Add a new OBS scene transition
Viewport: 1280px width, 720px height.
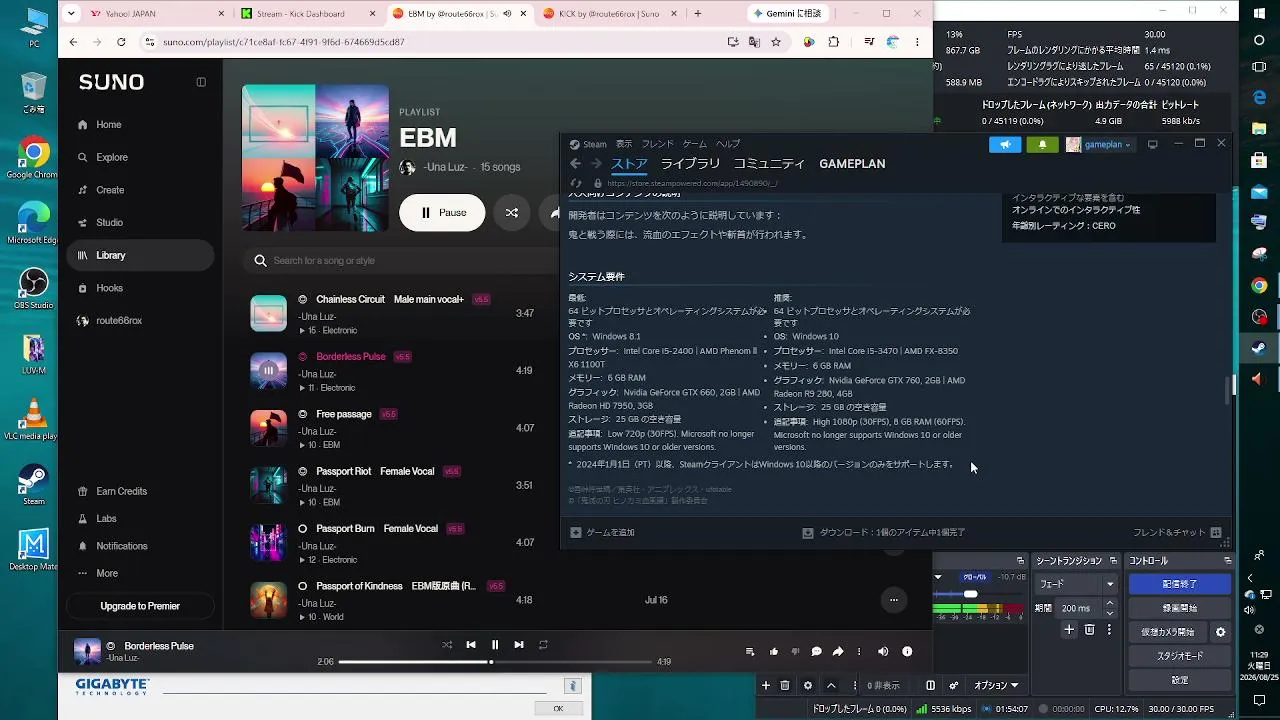(x=1069, y=630)
